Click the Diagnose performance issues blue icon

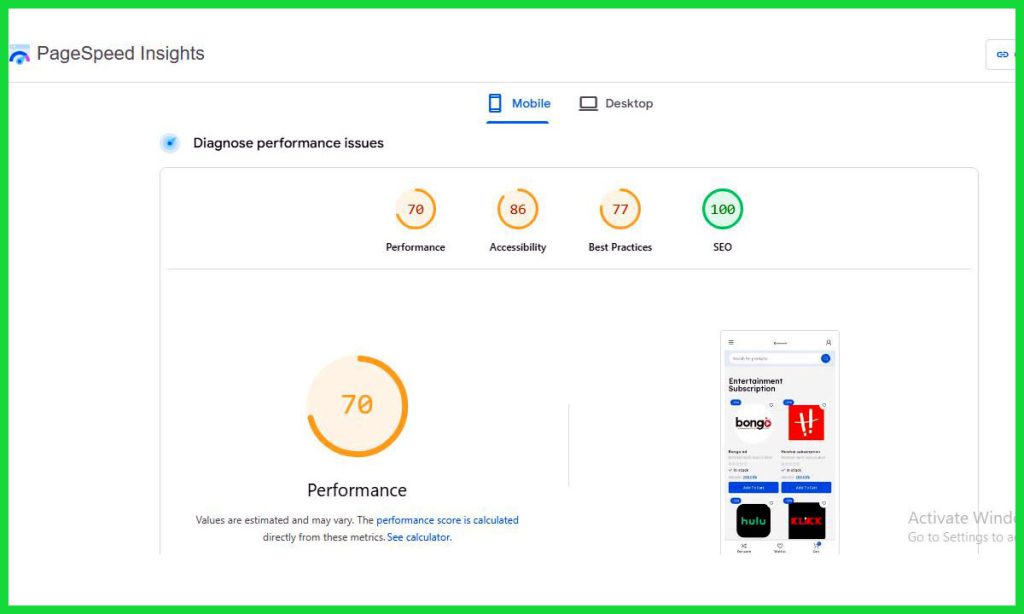point(170,143)
